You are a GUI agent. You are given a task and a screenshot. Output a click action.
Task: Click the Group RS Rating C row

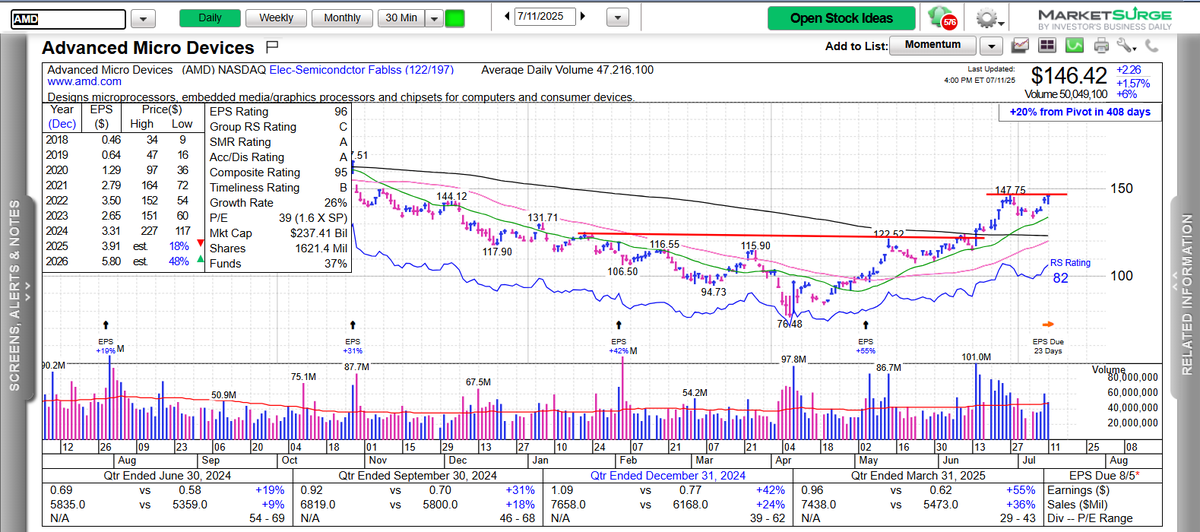click(x=278, y=127)
